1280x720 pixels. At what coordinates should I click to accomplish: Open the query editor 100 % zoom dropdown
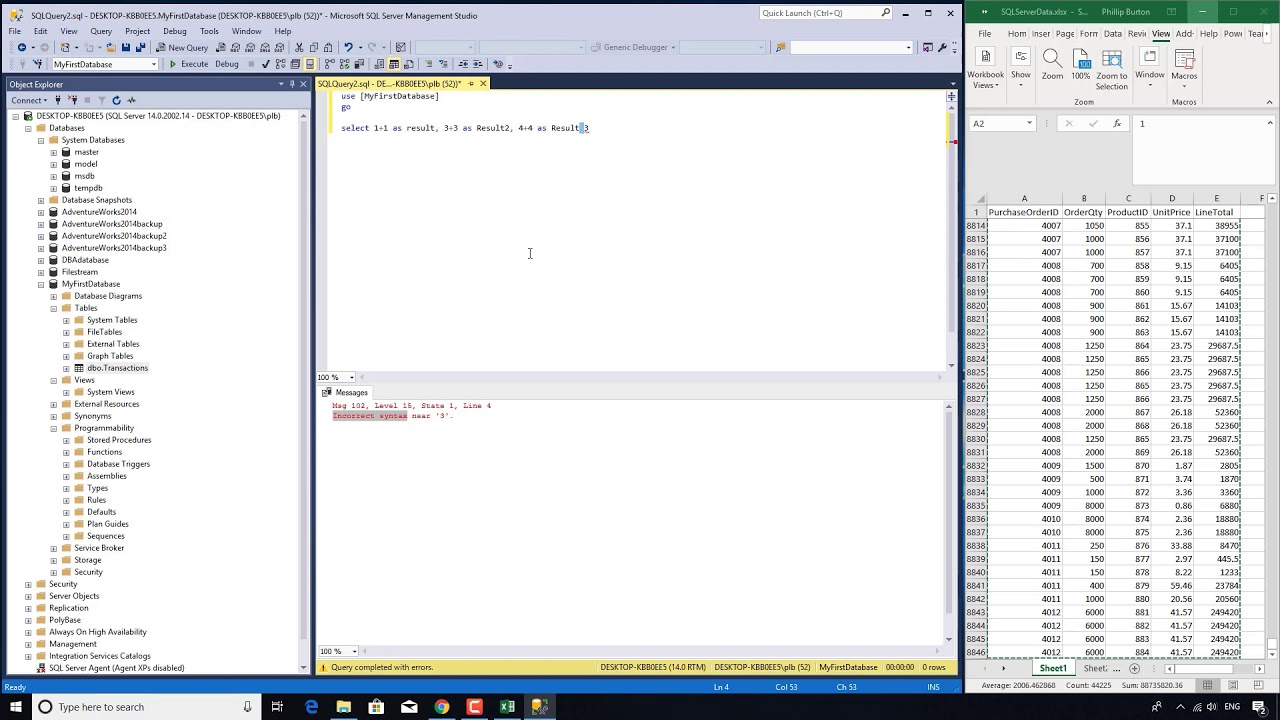coord(351,377)
